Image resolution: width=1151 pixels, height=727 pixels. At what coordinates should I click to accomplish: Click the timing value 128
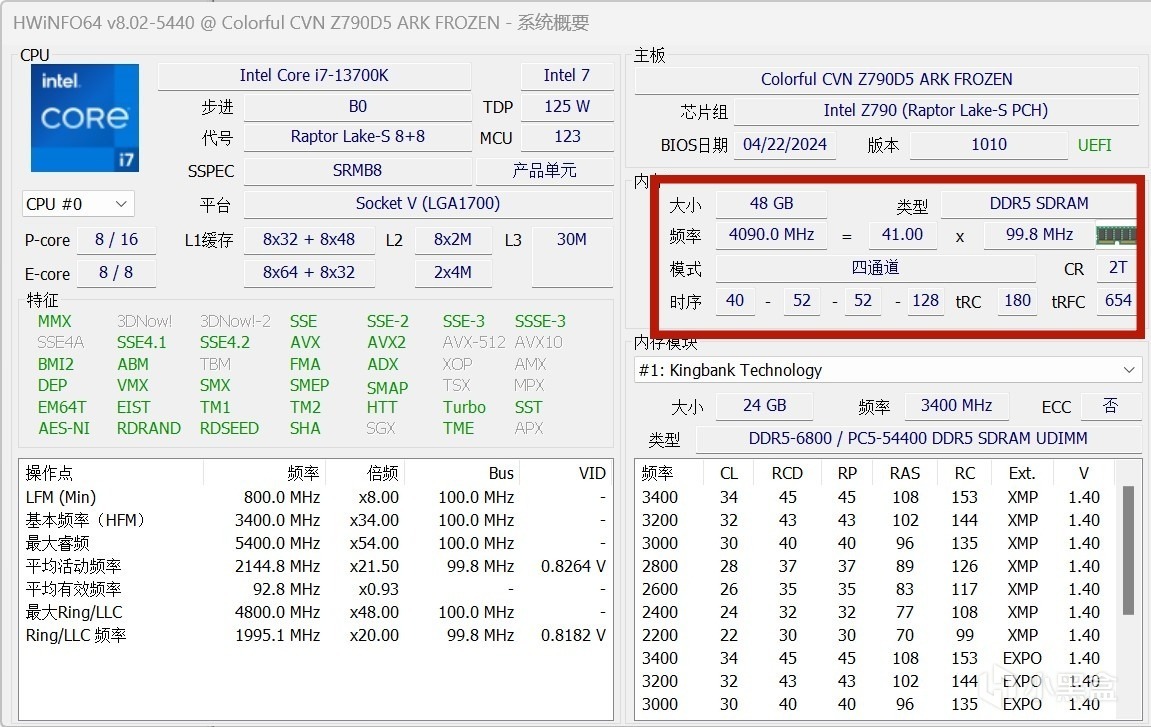click(926, 301)
